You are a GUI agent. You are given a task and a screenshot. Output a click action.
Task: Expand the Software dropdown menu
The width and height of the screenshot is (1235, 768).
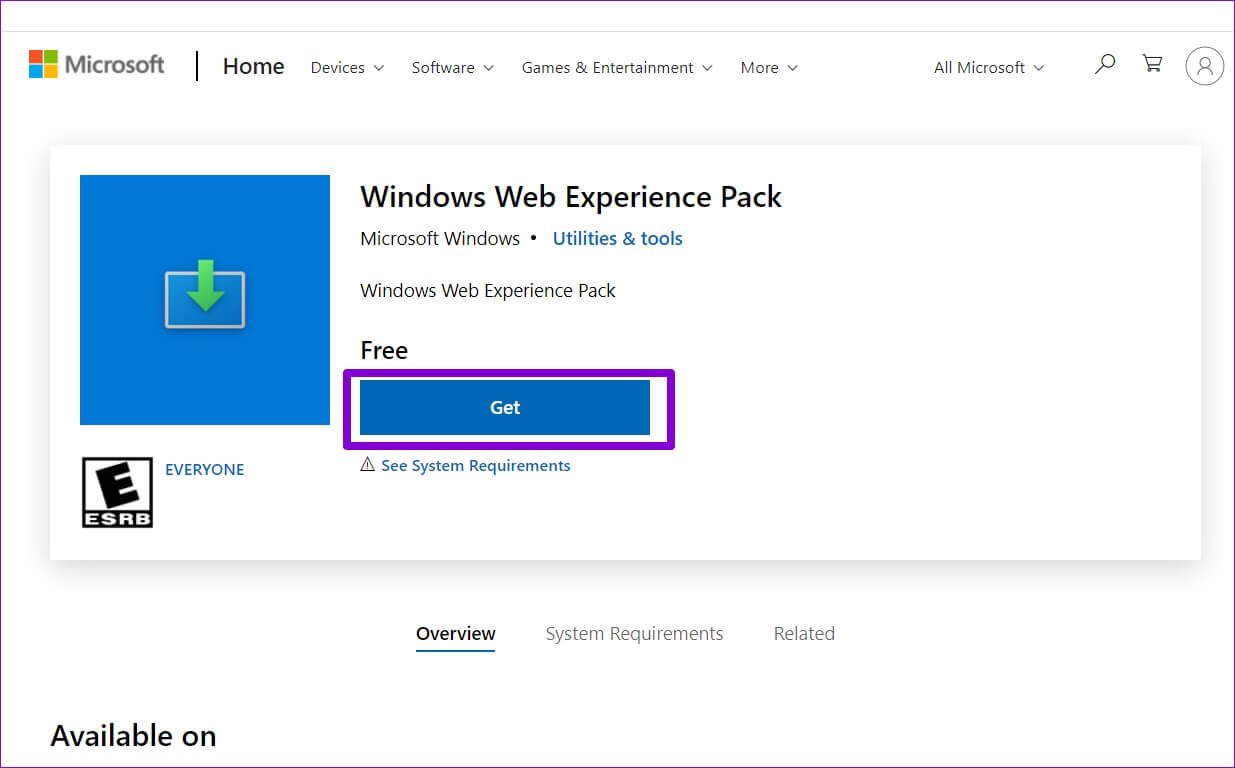(453, 68)
